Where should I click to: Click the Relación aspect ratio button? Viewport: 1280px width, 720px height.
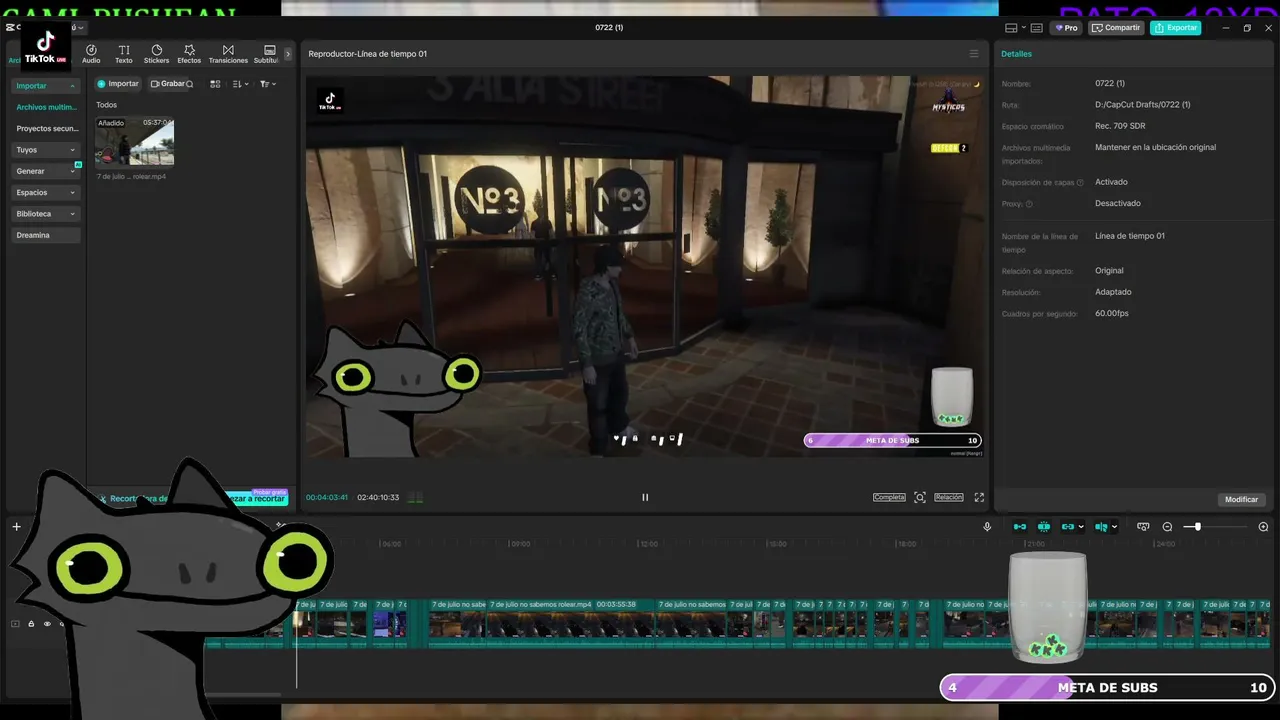coord(949,497)
